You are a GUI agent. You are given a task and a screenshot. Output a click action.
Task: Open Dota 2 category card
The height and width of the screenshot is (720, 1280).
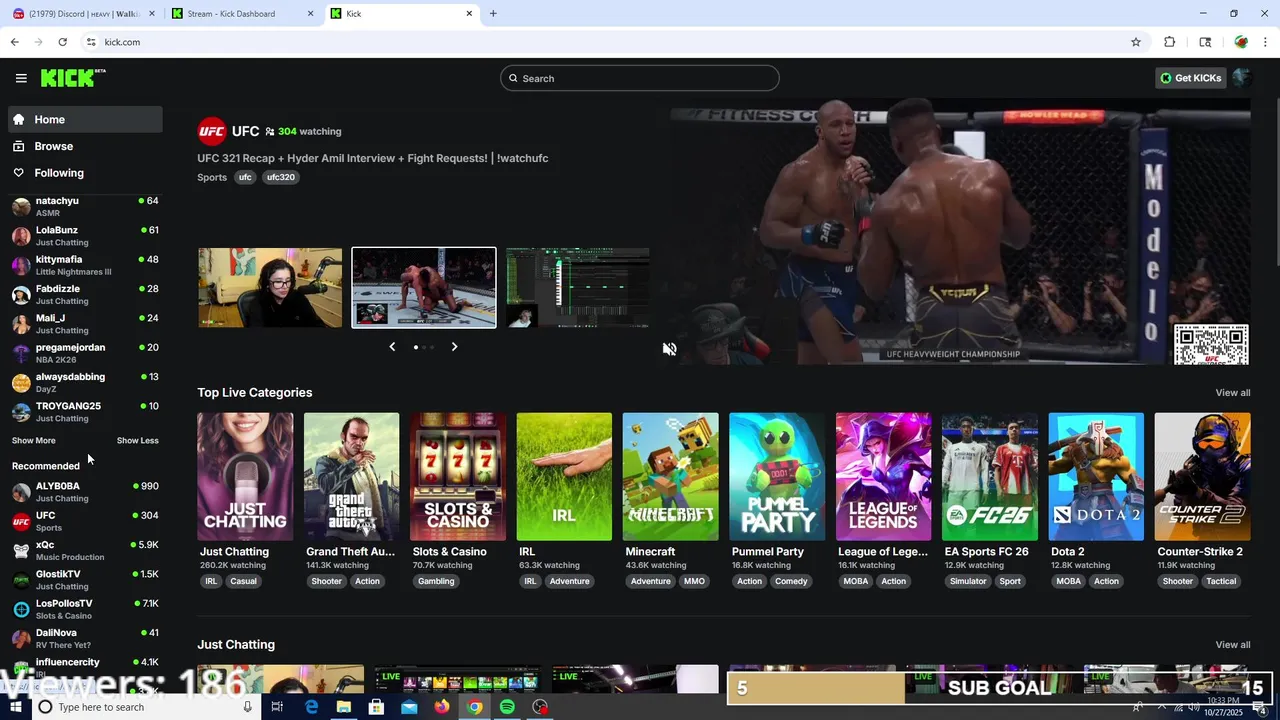[1096, 477]
